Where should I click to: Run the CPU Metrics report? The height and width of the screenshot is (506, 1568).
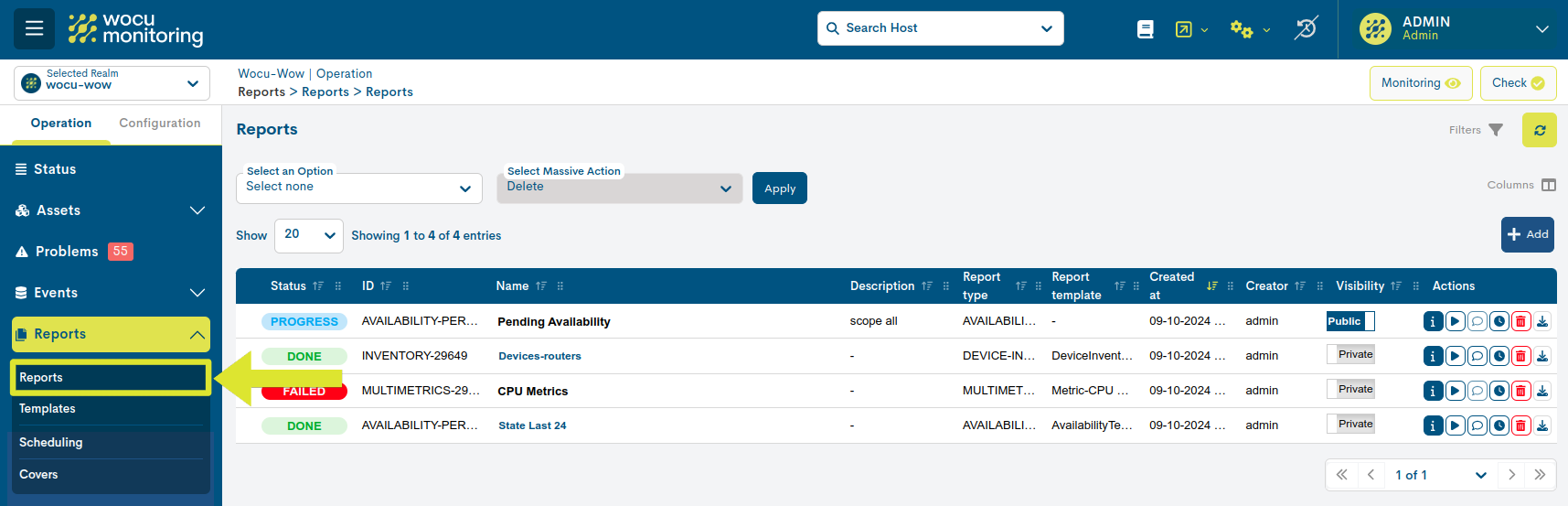1455,391
